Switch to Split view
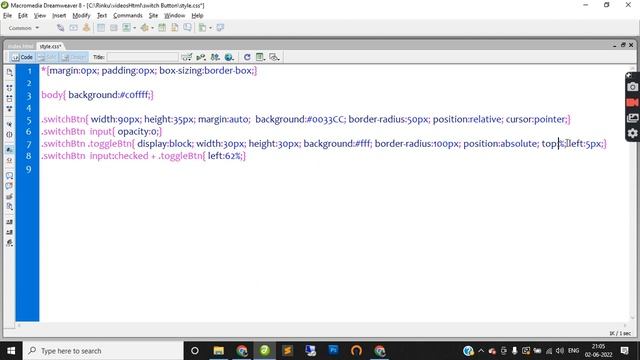 click(x=47, y=57)
